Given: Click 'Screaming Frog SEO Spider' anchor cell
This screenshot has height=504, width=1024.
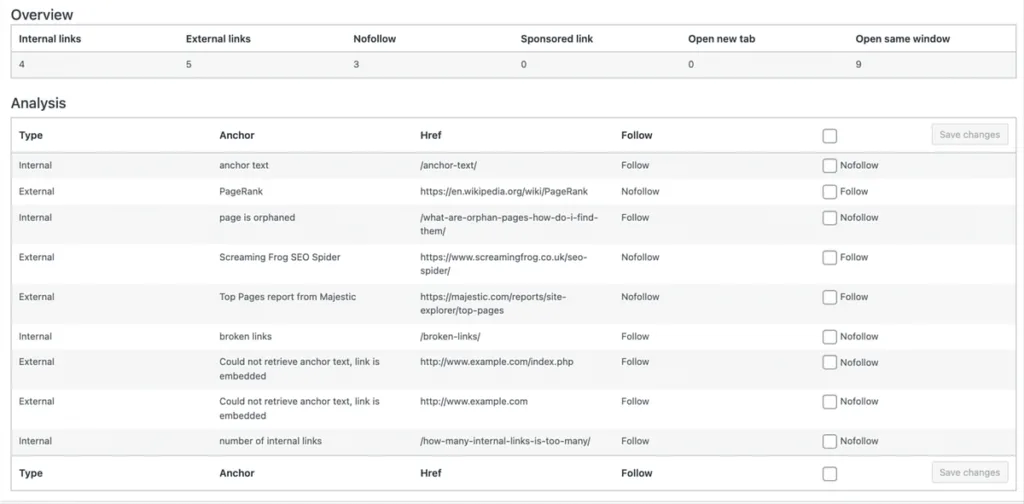Looking at the screenshot, I should tap(280, 257).
